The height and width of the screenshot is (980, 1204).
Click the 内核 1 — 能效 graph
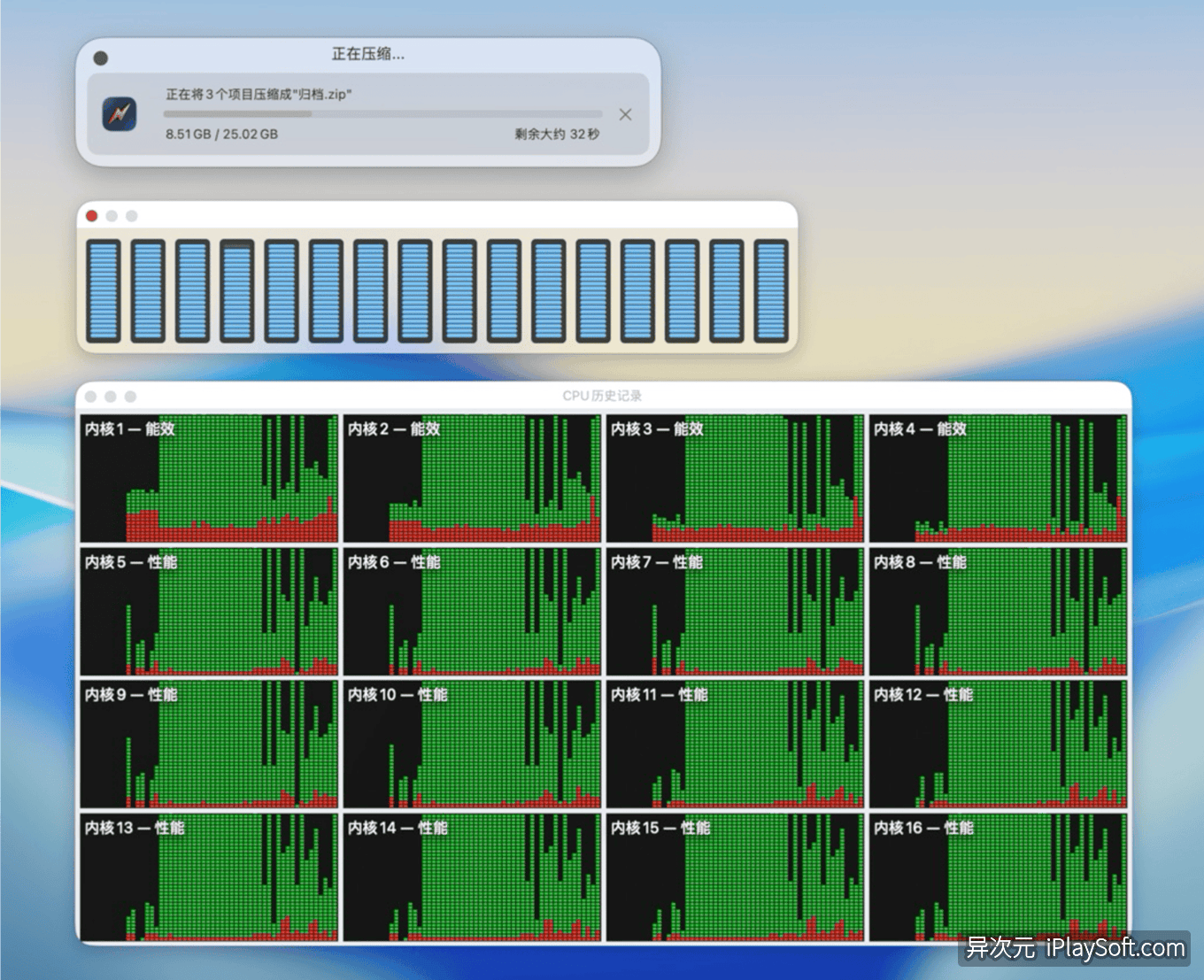pos(209,478)
